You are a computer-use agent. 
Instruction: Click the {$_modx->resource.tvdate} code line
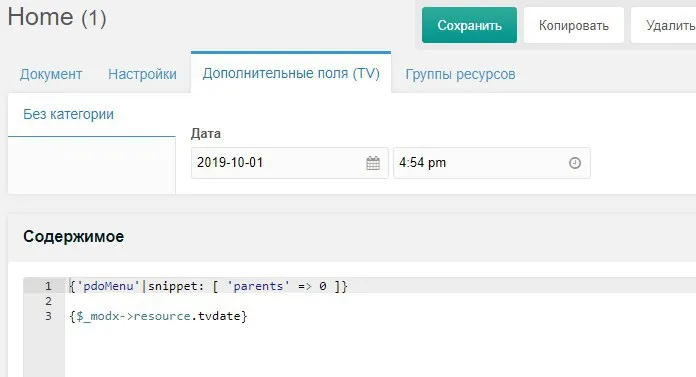coord(158,316)
